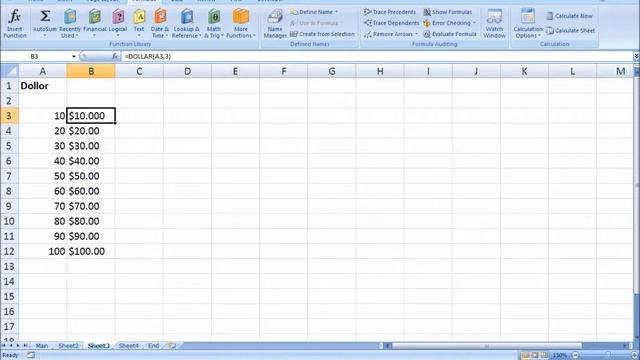
Task: Open the Calculation Options dropdown
Action: [528, 24]
